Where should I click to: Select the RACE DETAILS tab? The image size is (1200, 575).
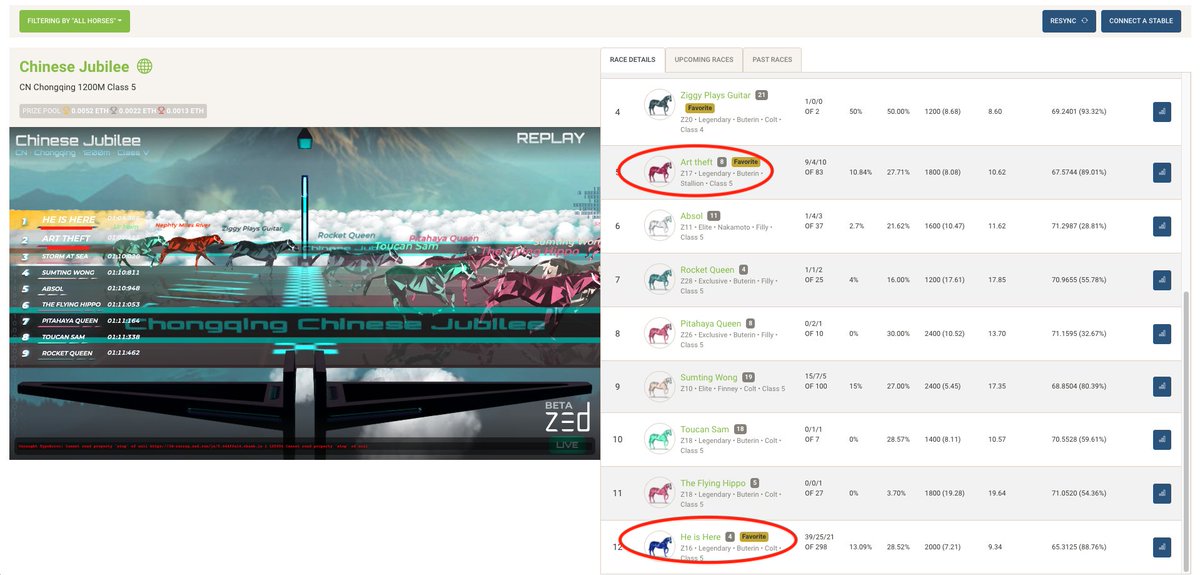tap(632, 60)
